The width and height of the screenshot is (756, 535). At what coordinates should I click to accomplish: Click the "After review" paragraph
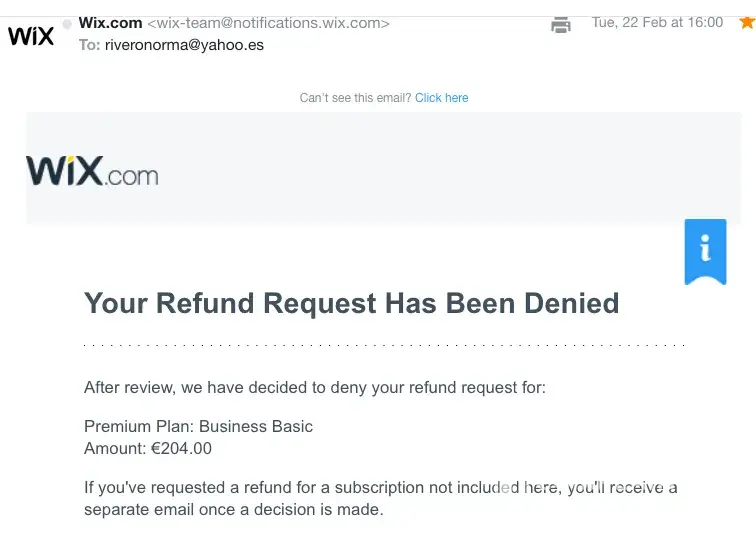coord(314,387)
